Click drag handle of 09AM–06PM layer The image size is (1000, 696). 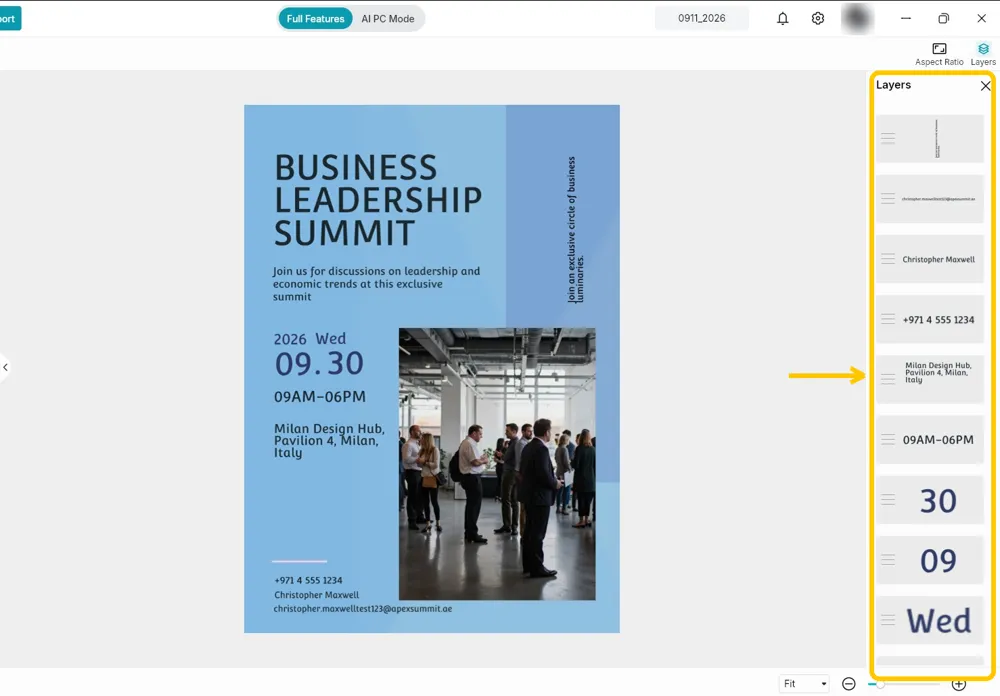pyautogui.click(x=888, y=439)
